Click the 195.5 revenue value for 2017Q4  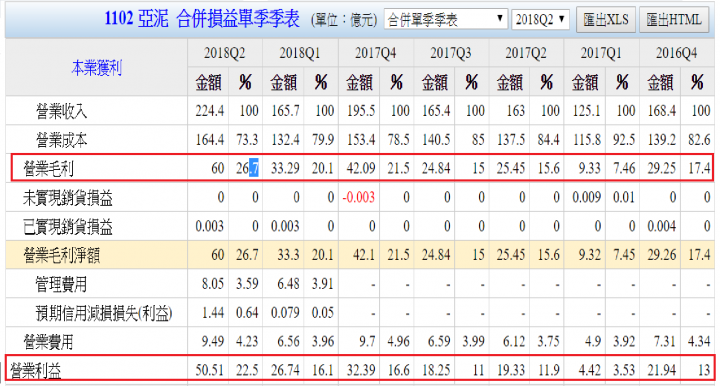coord(360,111)
